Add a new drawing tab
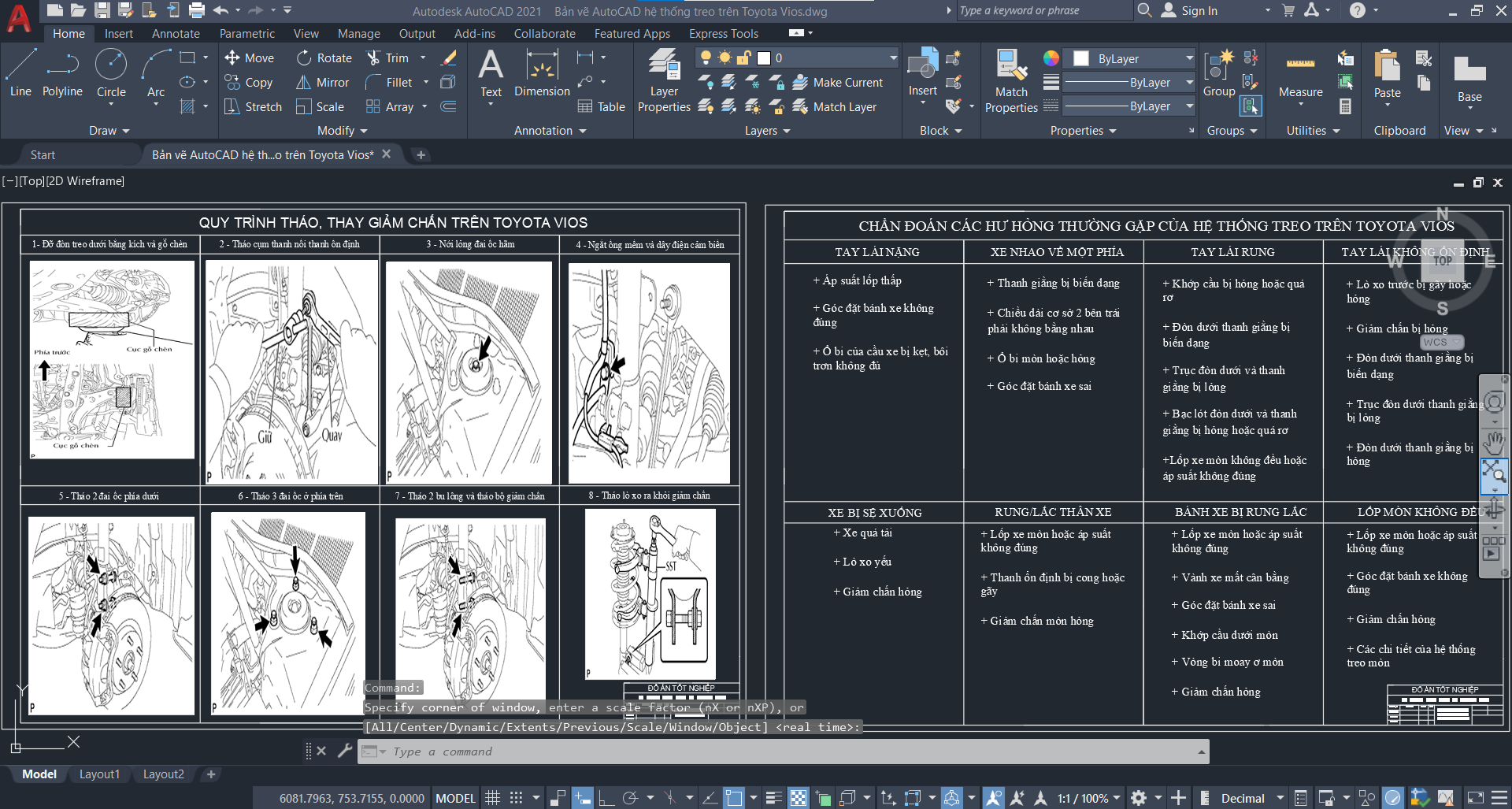 [x=421, y=155]
